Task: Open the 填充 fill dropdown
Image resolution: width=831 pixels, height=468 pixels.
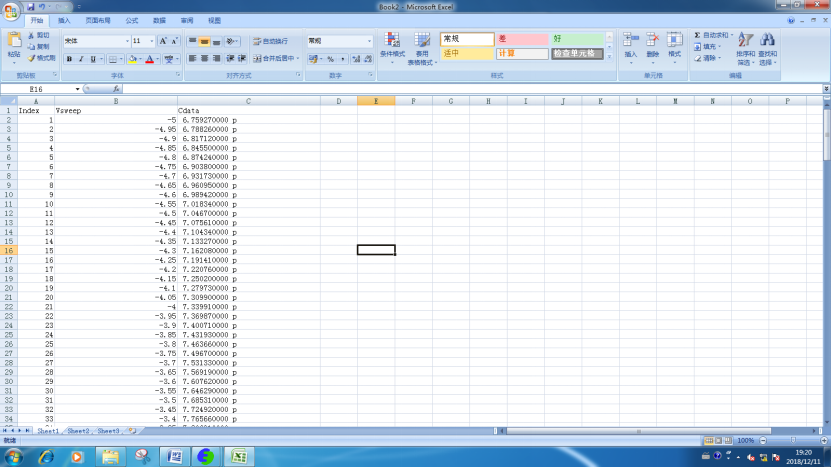Action: click(720, 47)
